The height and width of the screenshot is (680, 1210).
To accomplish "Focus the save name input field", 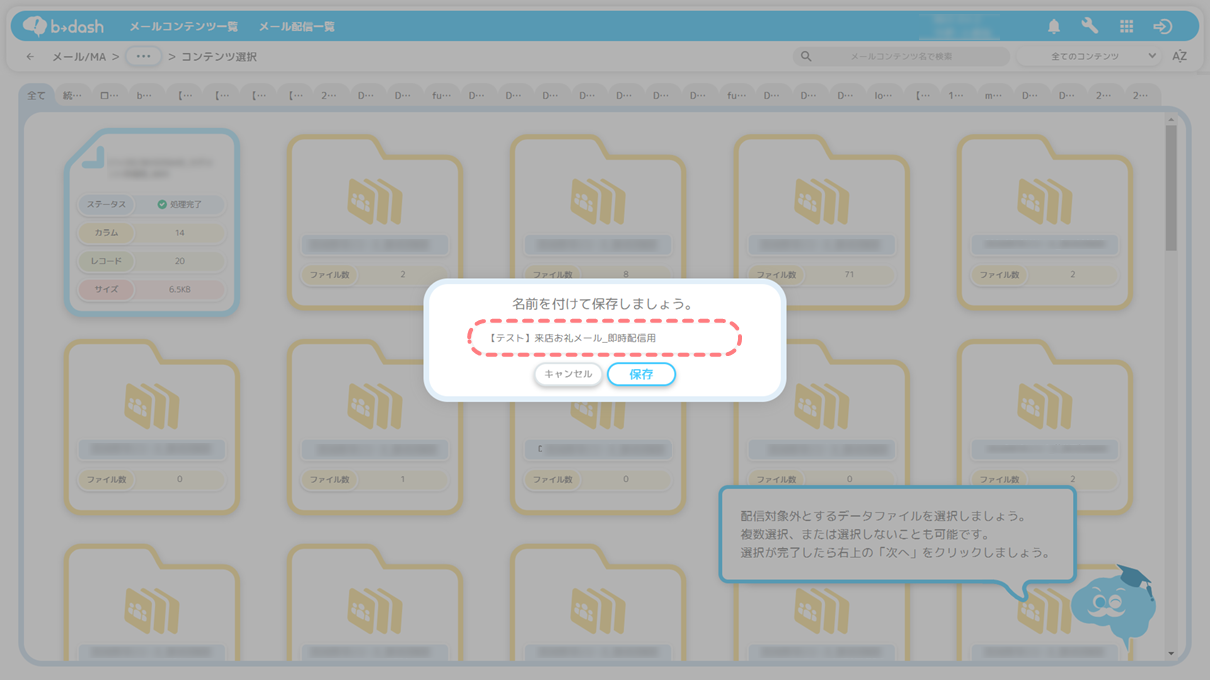I will click(x=604, y=338).
